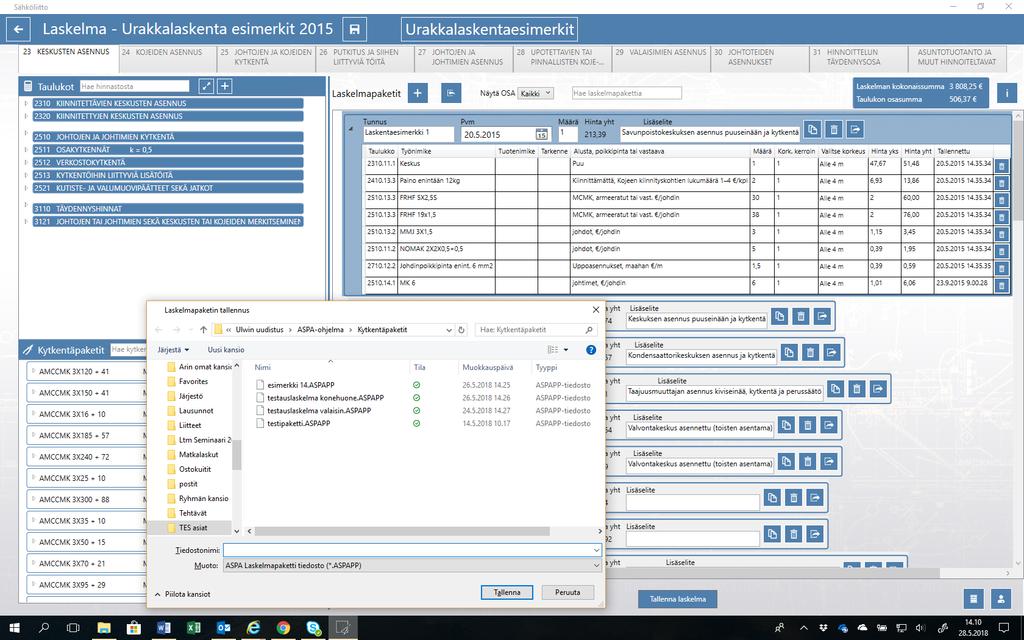Screen dimensions: 1024x640
Task: Open Chrome from the Windows taskbar
Action: [x=283, y=628]
